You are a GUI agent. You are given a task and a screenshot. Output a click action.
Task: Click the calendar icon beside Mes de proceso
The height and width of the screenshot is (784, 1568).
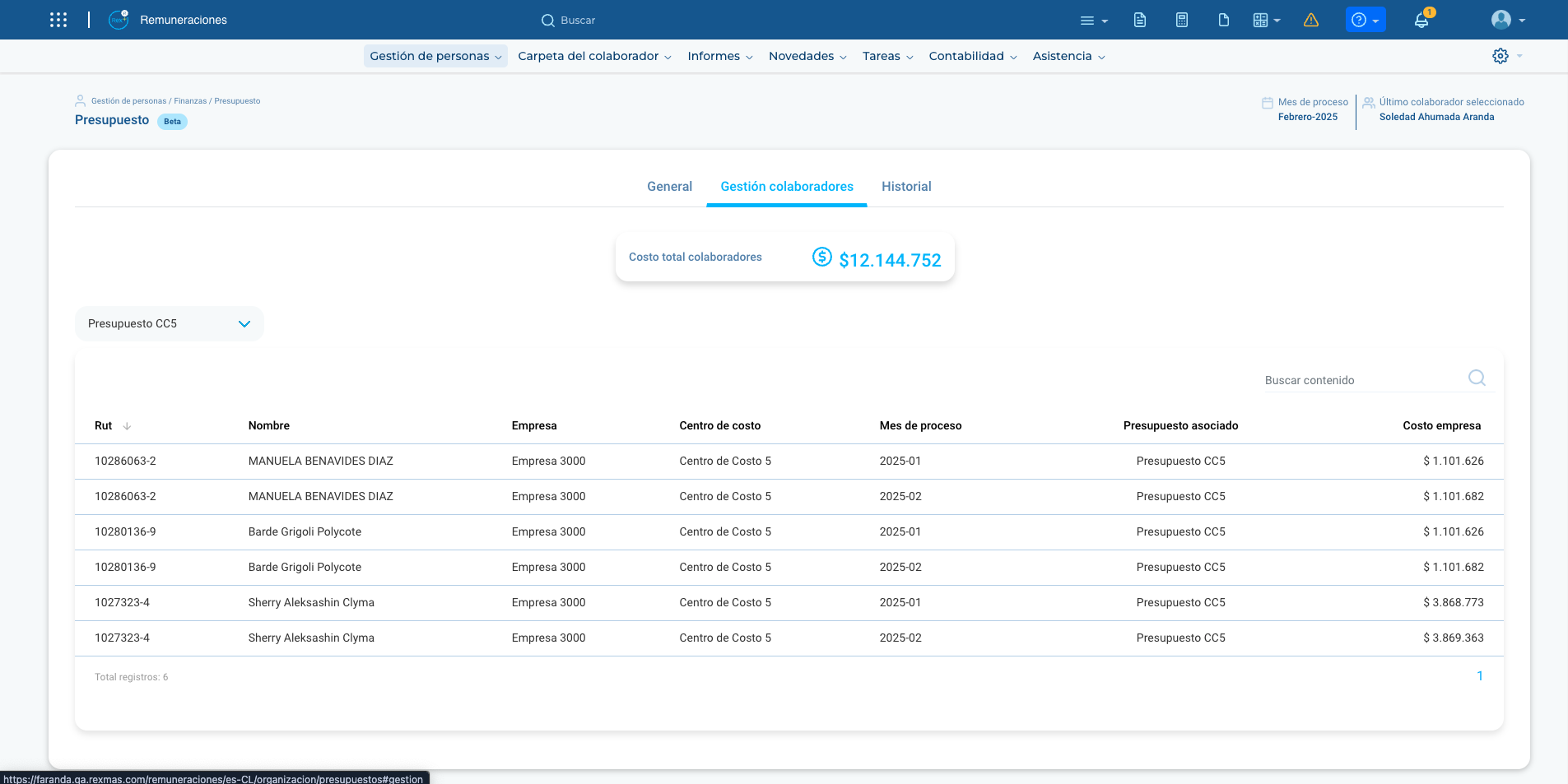(x=1268, y=103)
